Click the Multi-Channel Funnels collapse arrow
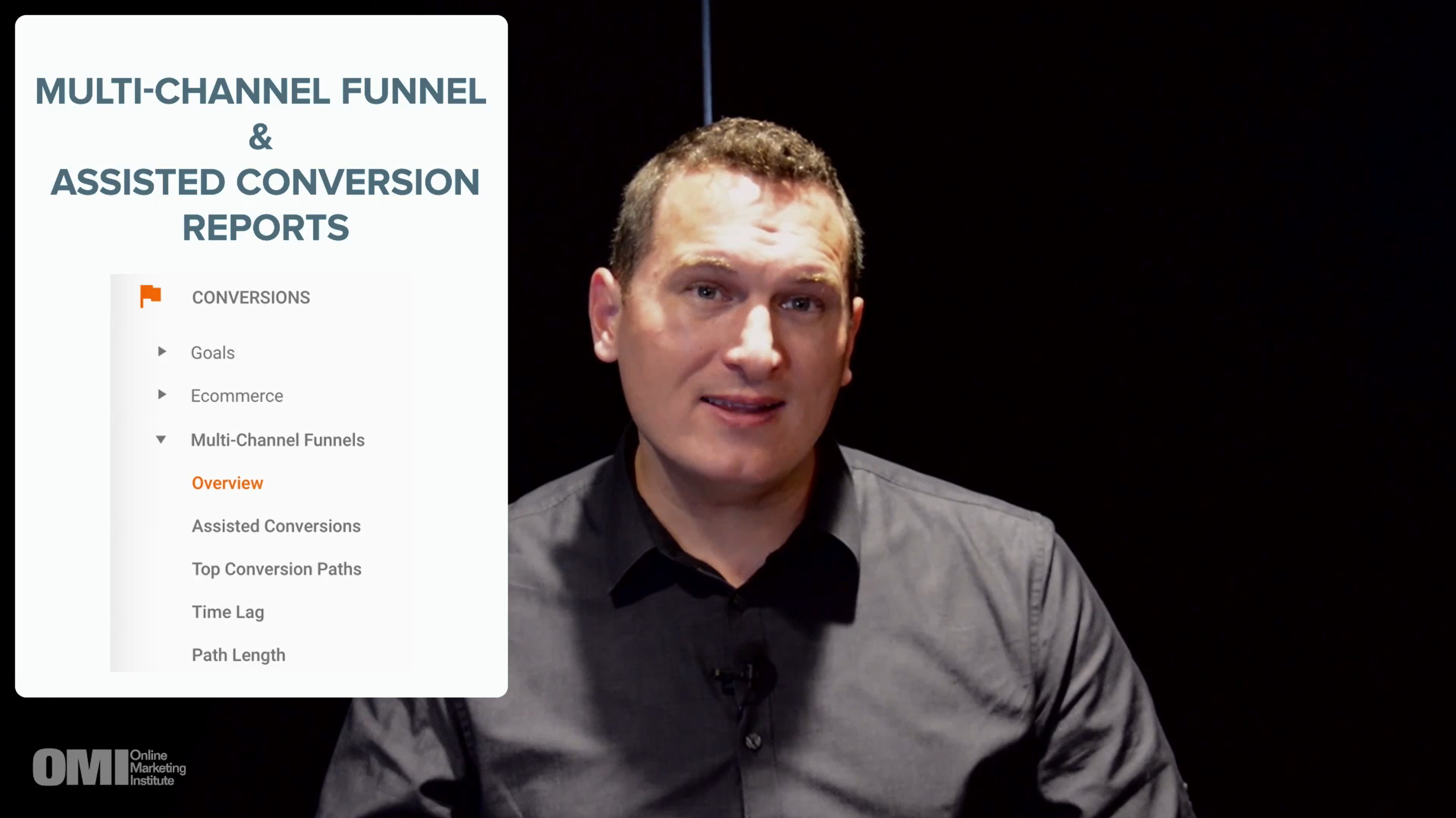The height and width of the screenshot is (818, 1456). tap(163, 440)
